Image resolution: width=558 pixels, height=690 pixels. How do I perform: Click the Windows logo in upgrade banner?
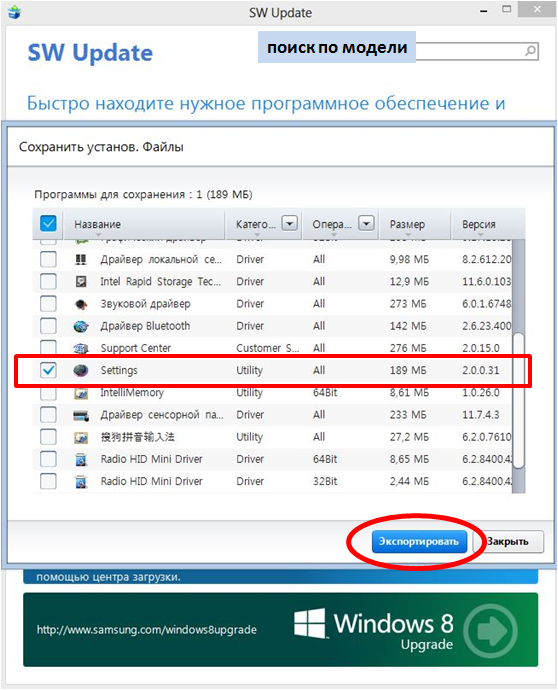click(310, 624)
